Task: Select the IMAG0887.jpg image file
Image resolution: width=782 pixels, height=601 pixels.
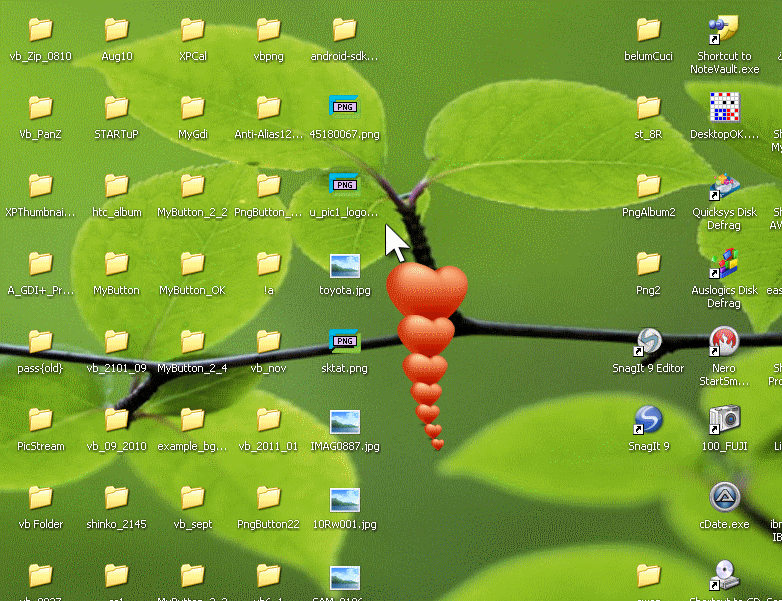Action: pyautogui.click(x=344, y=421)
